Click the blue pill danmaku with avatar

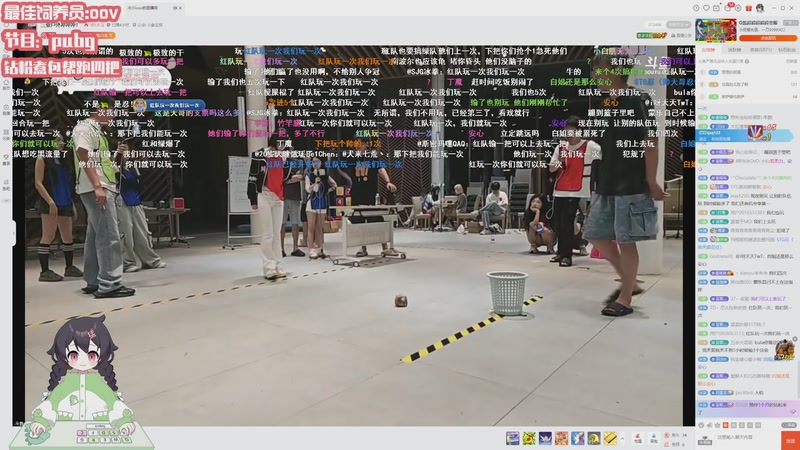click(168, 105)
